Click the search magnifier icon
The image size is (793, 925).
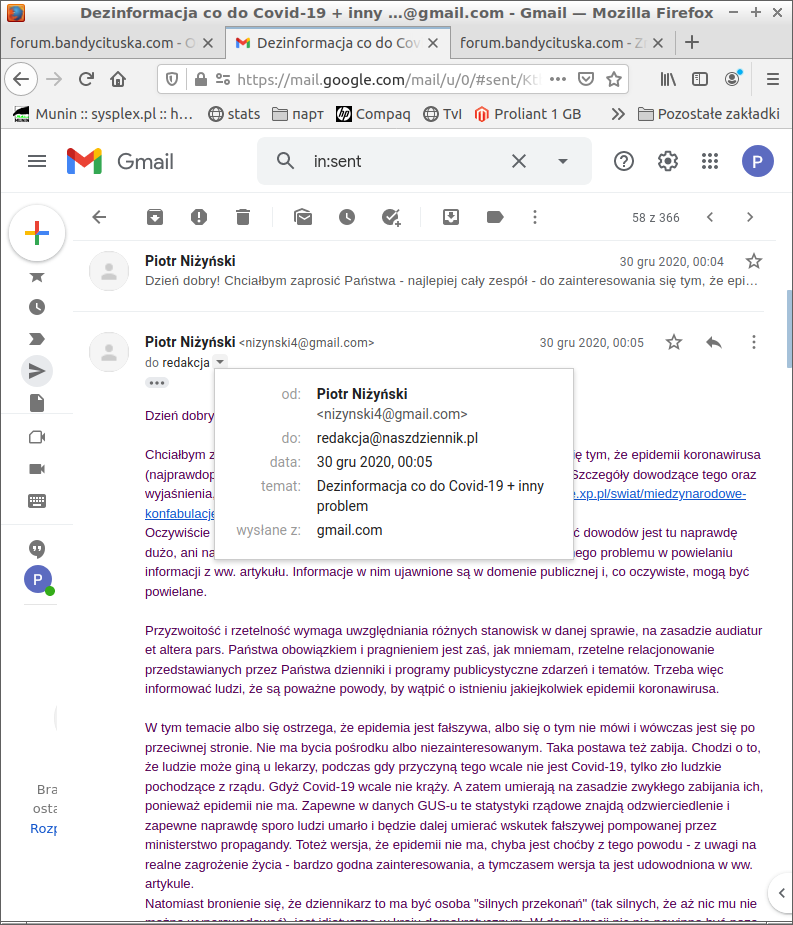(x=286, y=160)
